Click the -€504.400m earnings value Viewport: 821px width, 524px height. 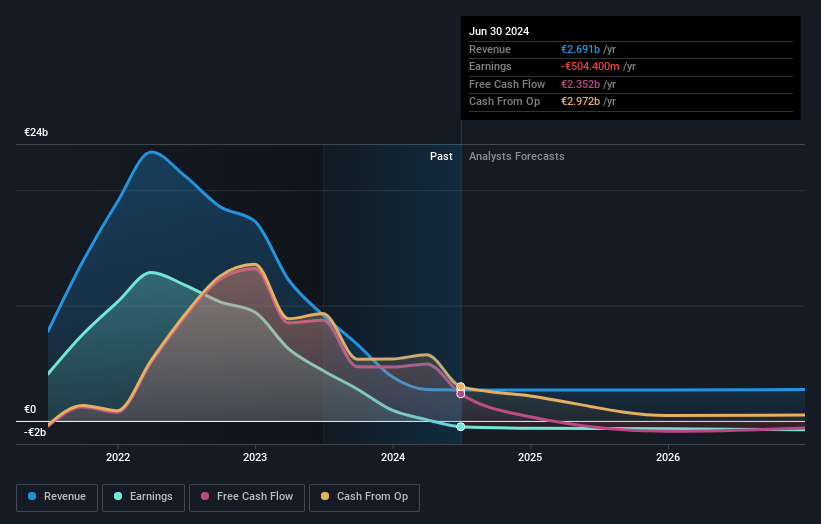point(590,66)
